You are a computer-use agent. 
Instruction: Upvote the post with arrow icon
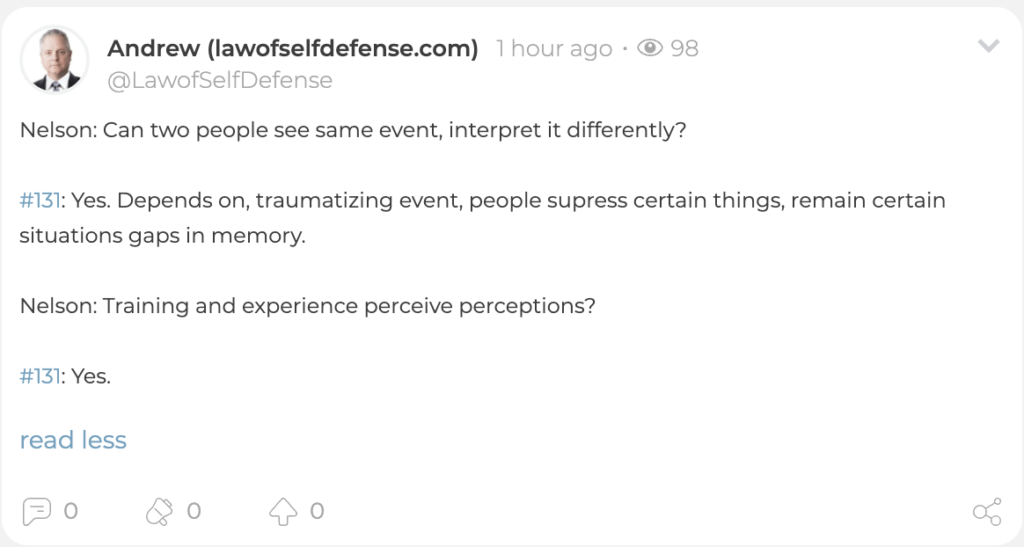(x=283, y=511)
